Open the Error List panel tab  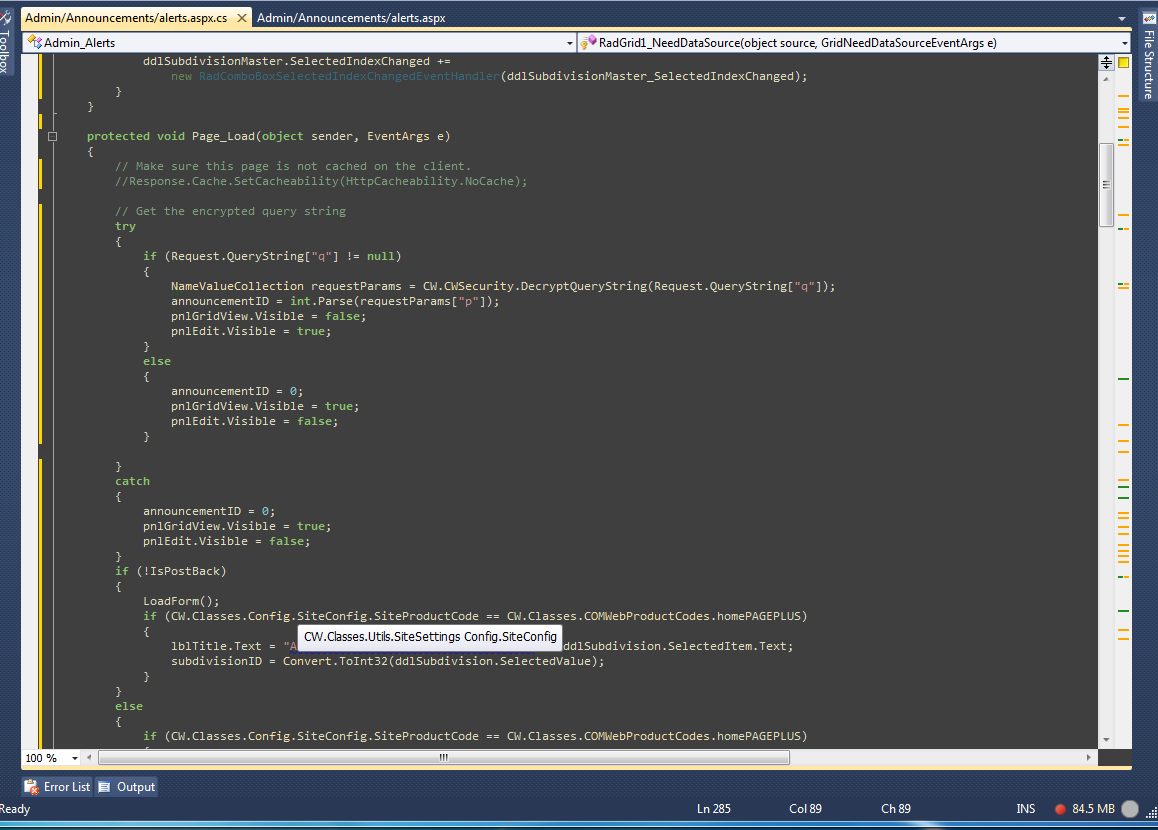(57, 787)
